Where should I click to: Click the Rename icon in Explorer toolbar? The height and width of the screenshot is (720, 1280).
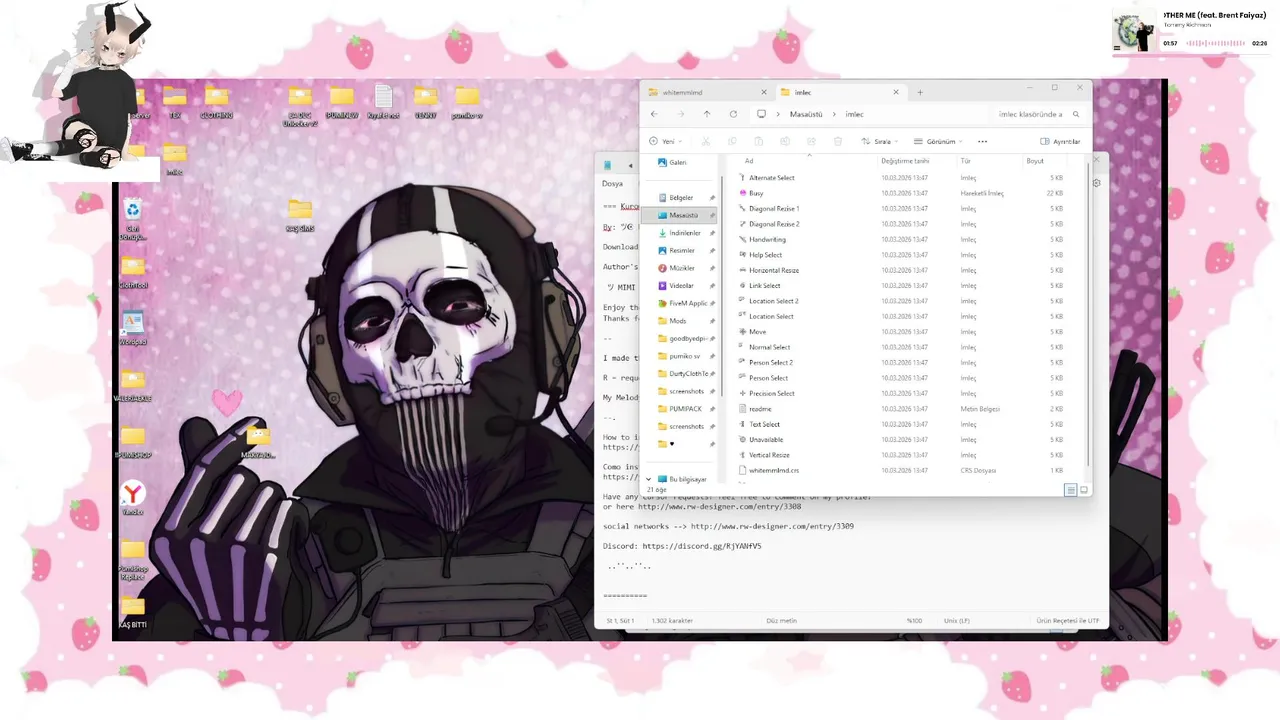click(x=785, y=141)
